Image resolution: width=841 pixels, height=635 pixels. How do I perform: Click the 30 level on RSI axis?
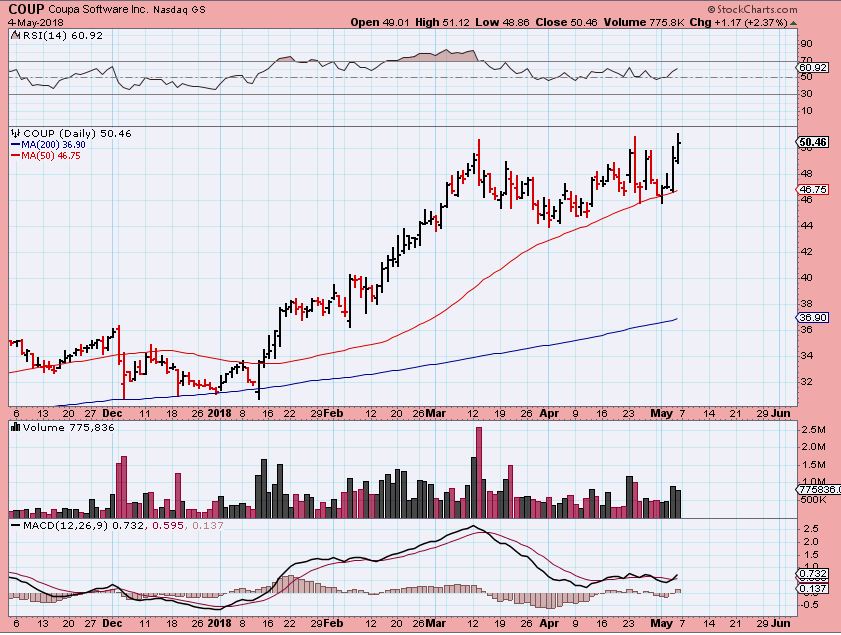point(807,94)
